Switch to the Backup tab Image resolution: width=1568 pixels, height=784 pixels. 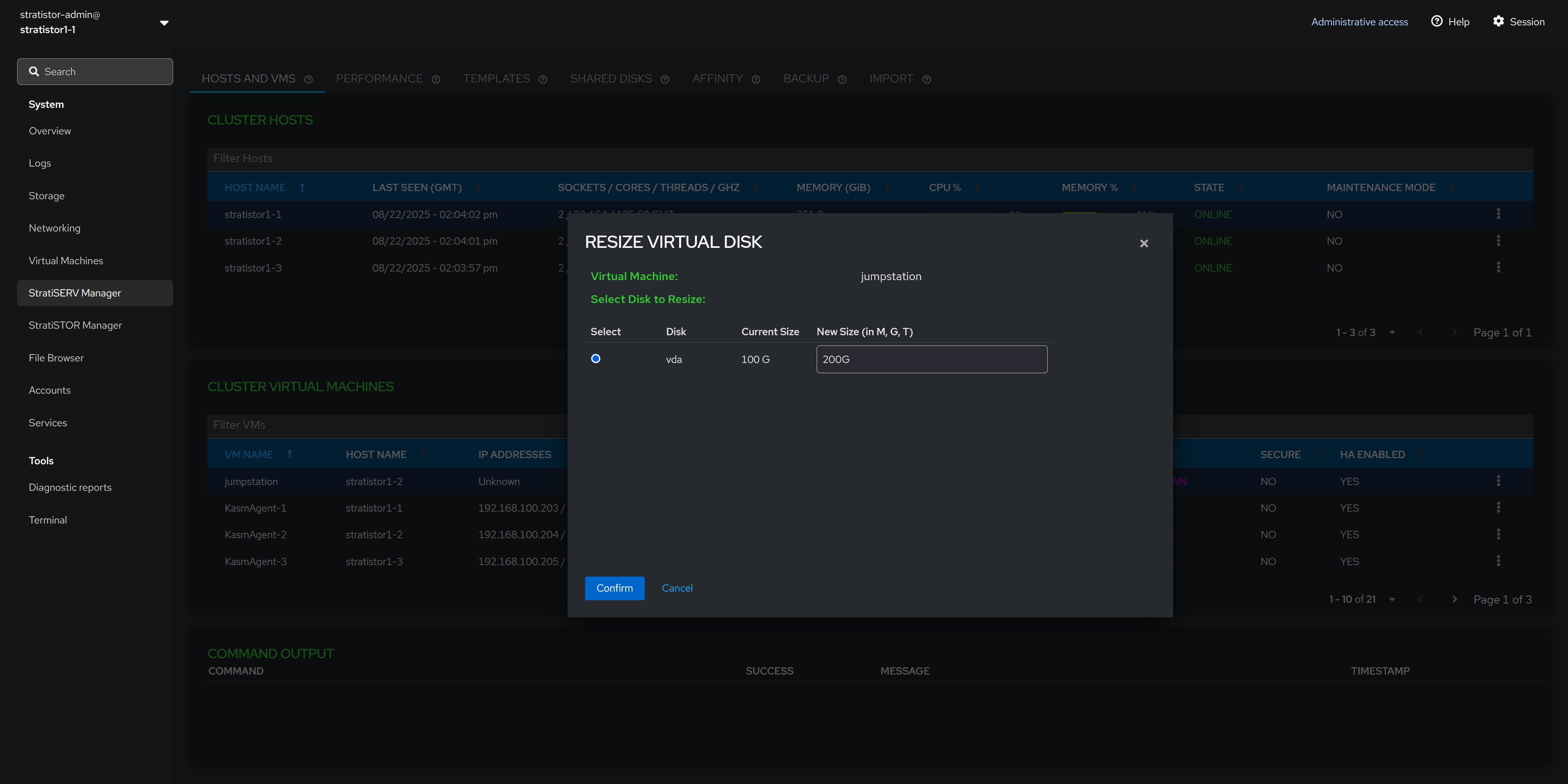[x=806, y=79]
